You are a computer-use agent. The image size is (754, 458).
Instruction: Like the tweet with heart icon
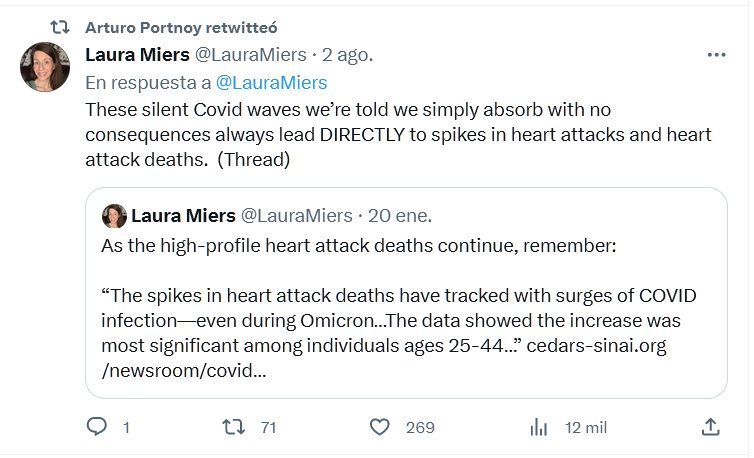tap(379, 427)
